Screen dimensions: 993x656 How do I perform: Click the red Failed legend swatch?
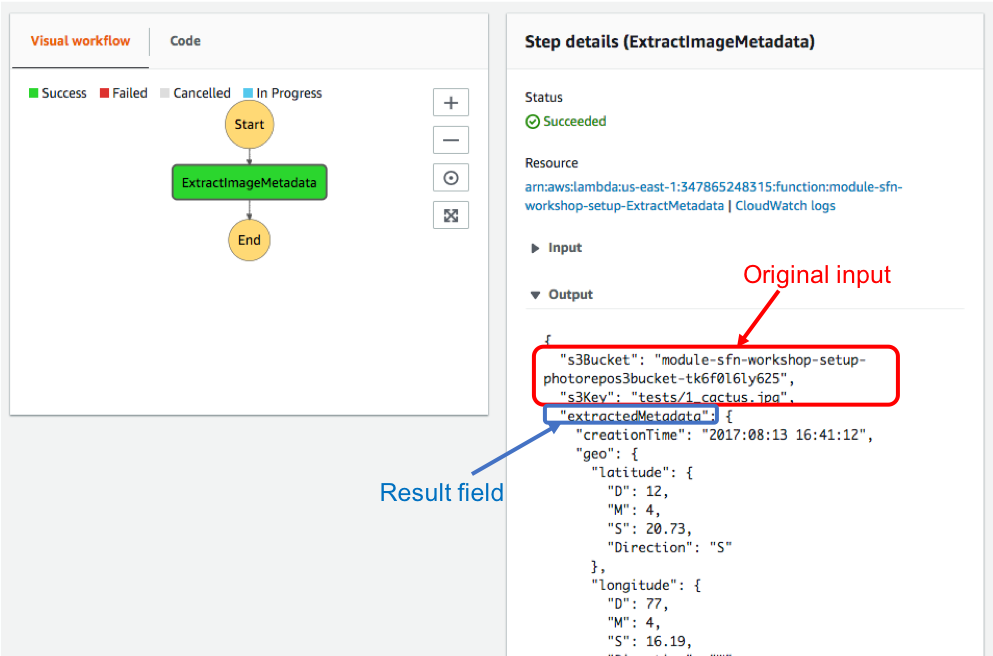point(104,93)
